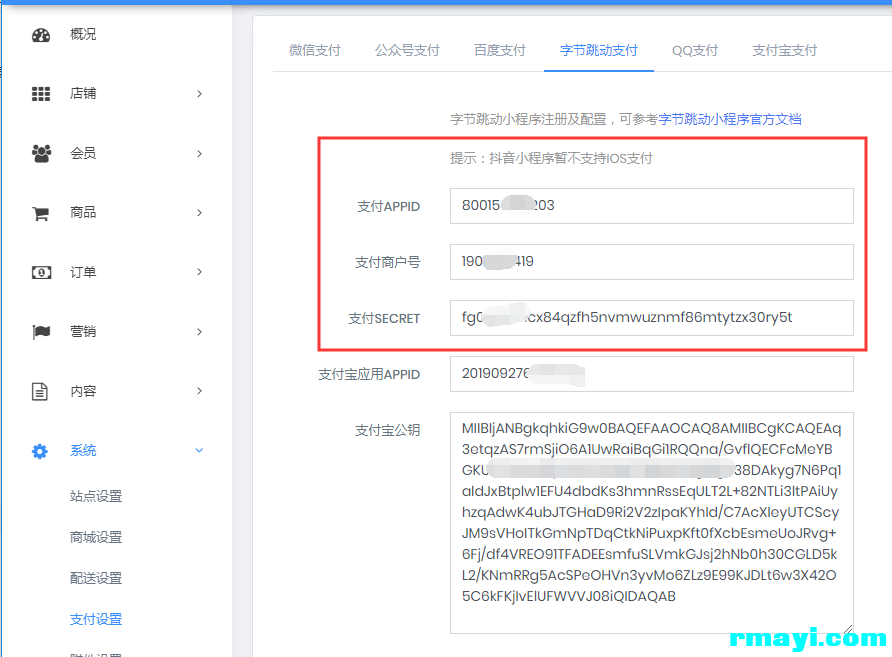Click the gear icon beside 系统
892x657 pixels.
tap(40, 451)
